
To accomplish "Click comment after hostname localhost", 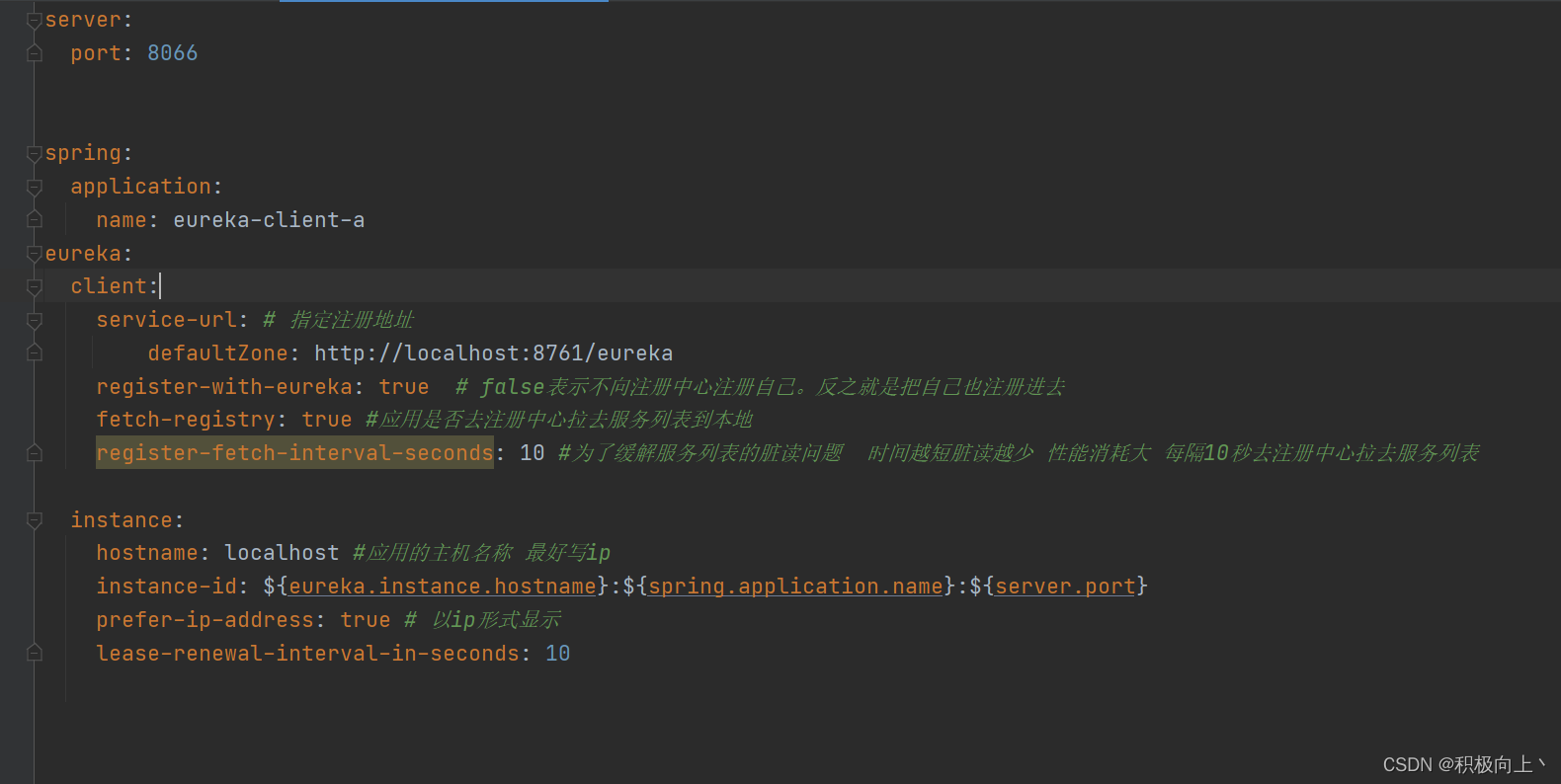I will [x=481, y=553].
